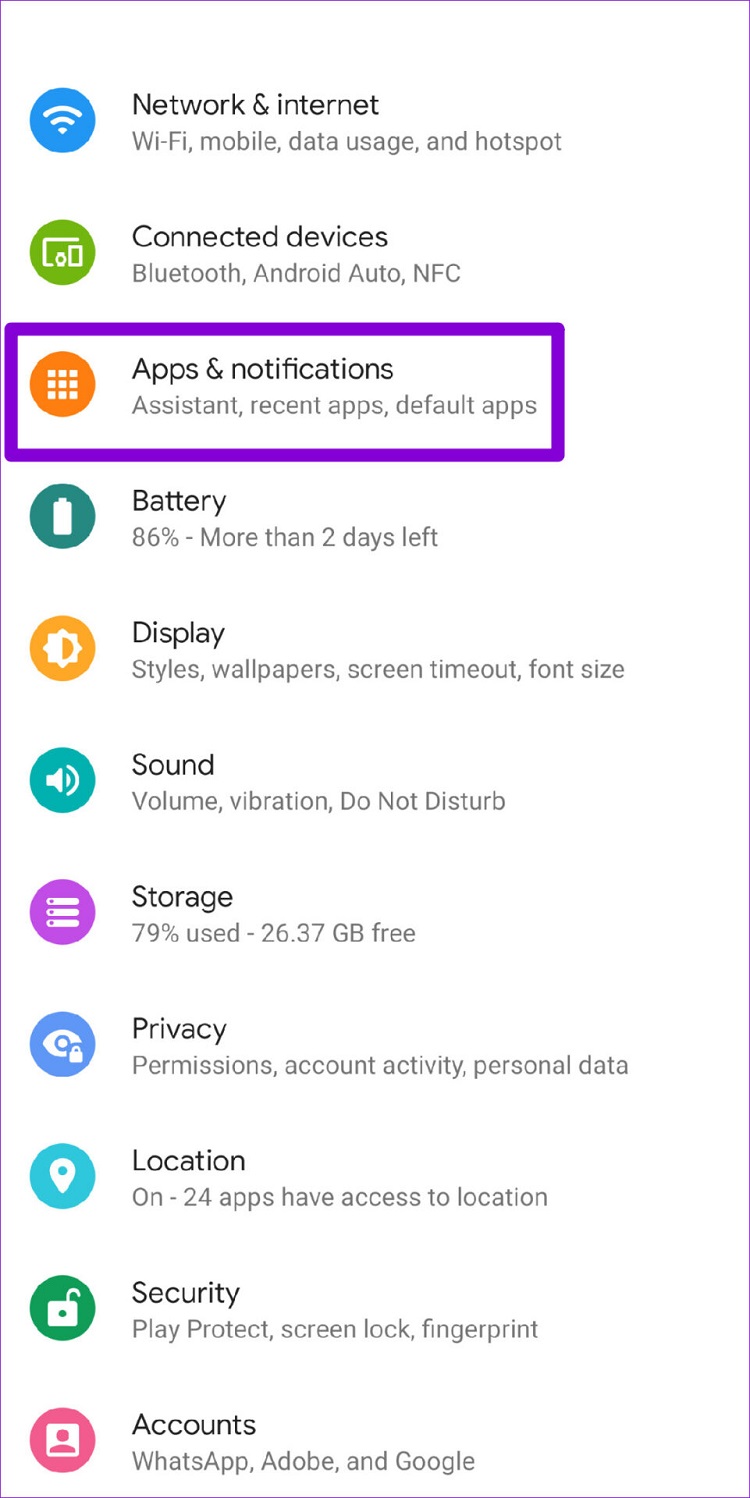The image size is (750, 1498).
Task: Tap "On - 24 apps have access" subtitle
Action: [x=340, y=1197]
